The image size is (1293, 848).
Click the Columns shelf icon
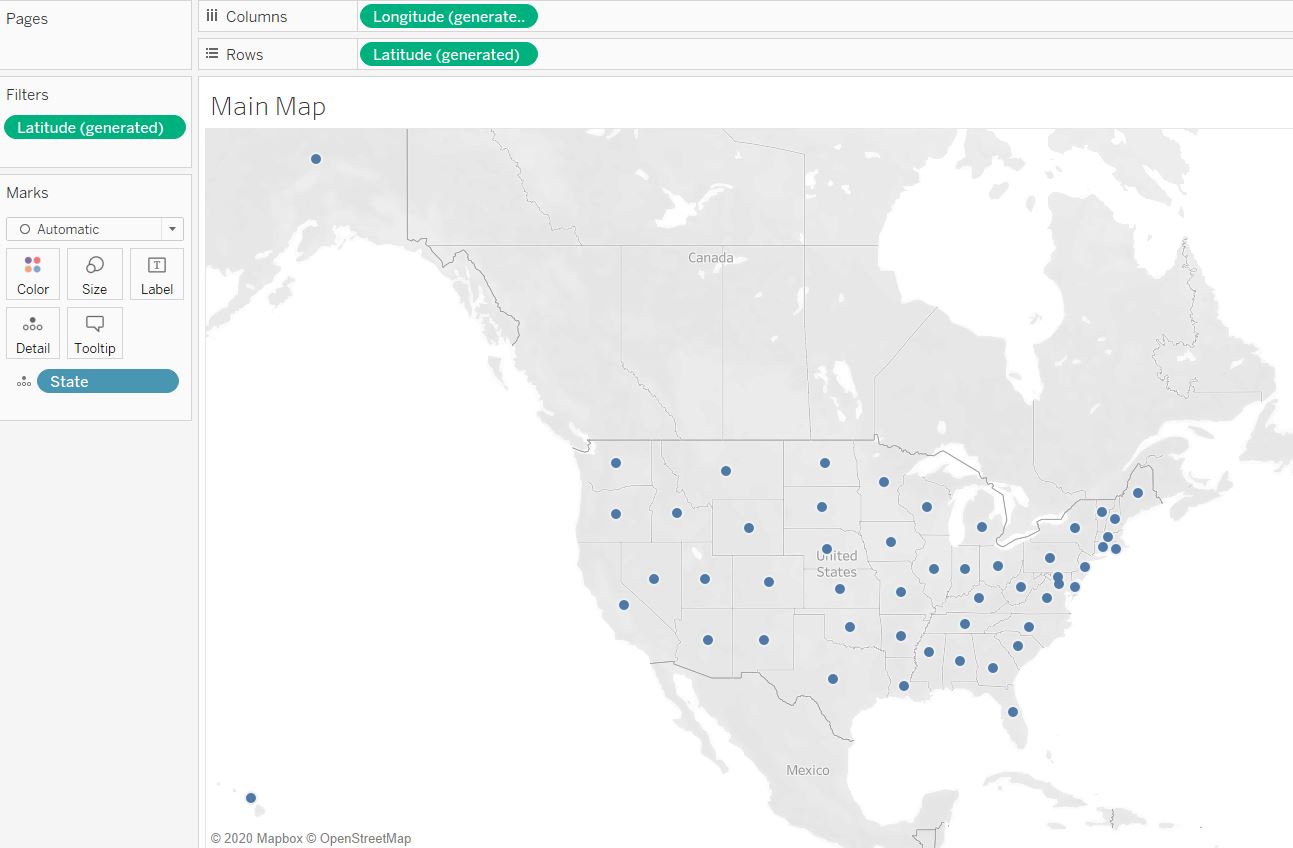pyautogui.click(x=212, y=16)
